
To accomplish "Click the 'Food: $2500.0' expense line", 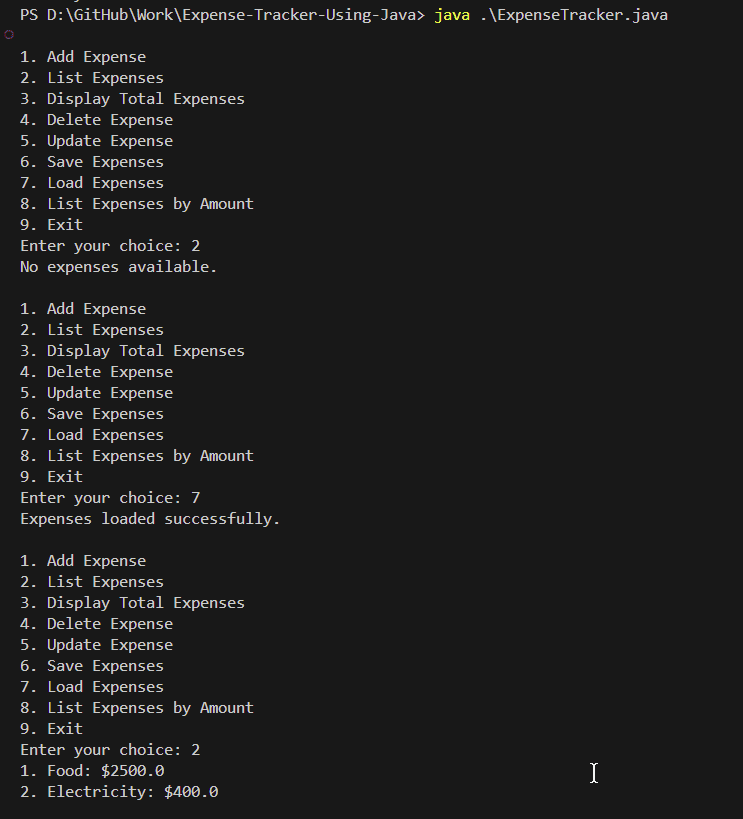I will pos(92,771).
